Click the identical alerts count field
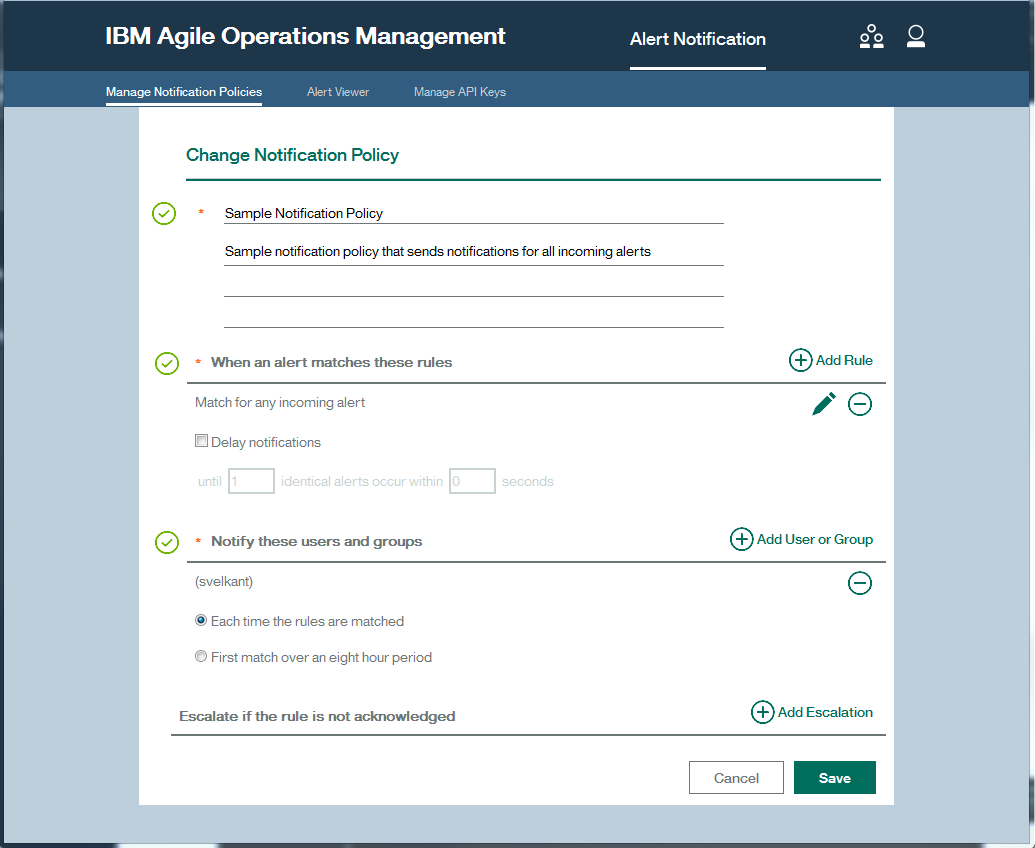 [251, 481]
